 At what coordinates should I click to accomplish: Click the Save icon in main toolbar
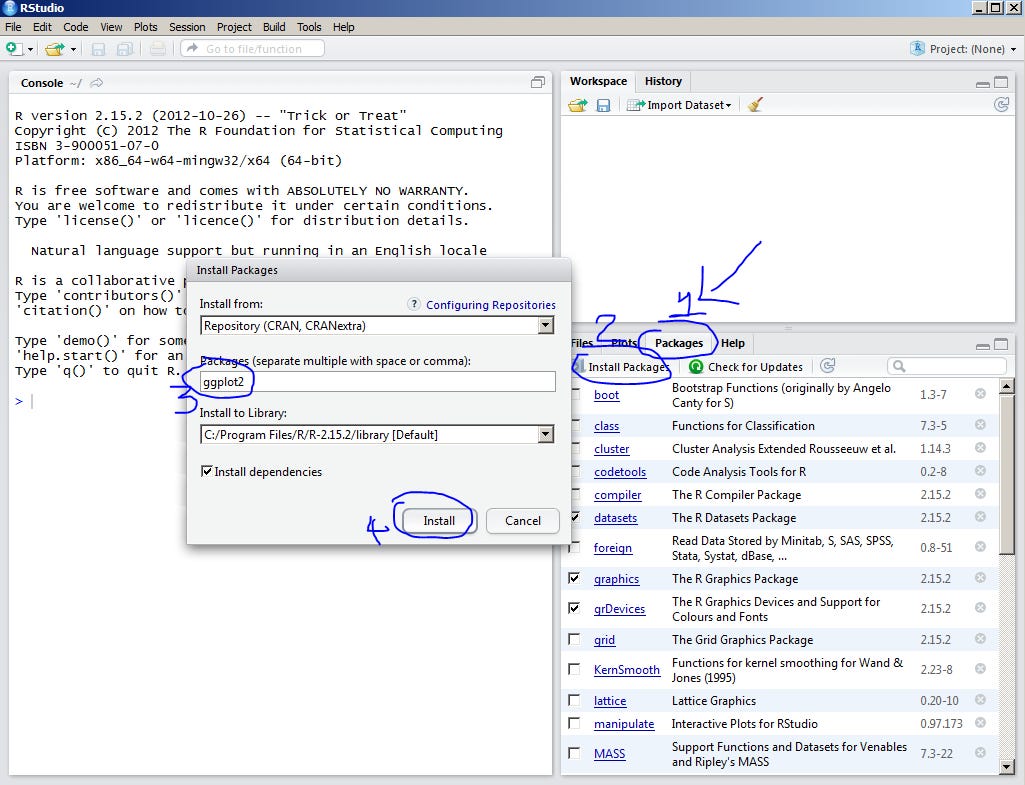[x=99, y=49]
